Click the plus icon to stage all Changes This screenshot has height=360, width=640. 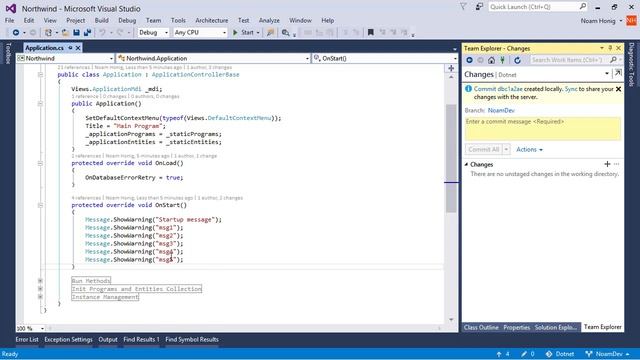tap(607, 164)
